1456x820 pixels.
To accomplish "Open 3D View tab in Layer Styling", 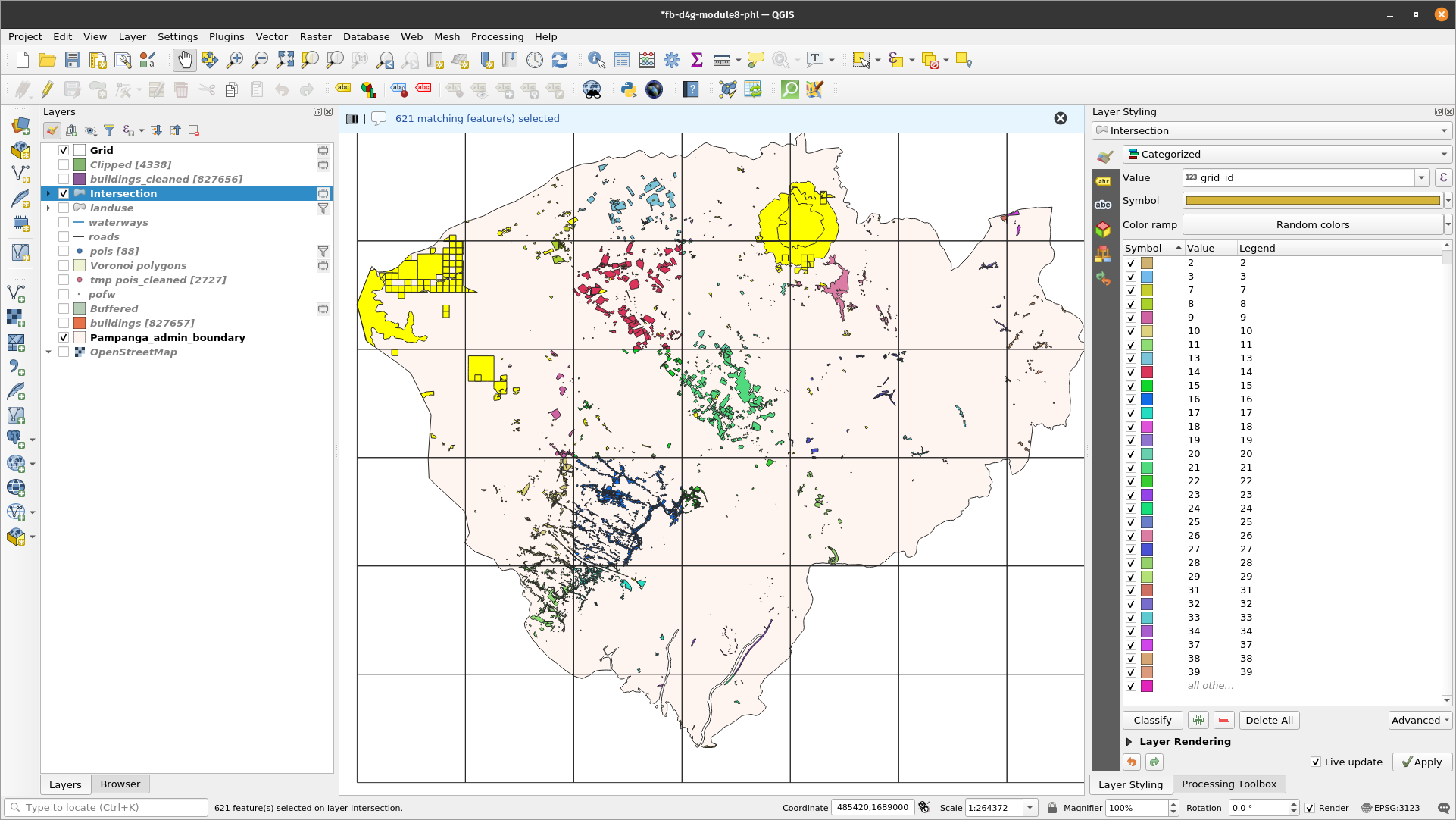I will pyautogui.click(x=1104, y=229).
